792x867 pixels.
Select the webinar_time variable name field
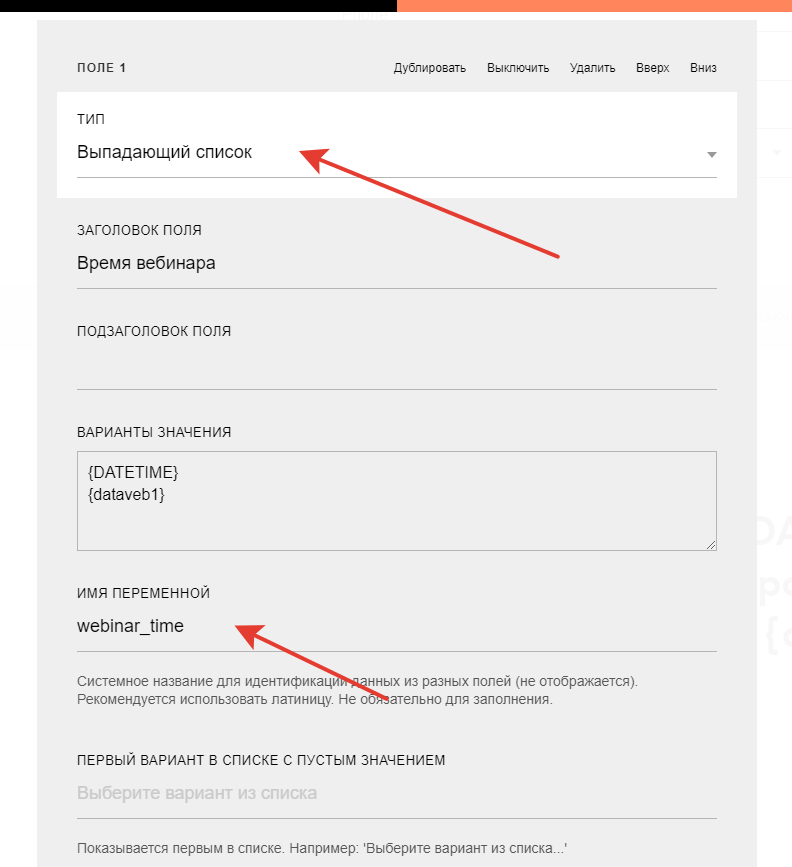pos(396,627)
